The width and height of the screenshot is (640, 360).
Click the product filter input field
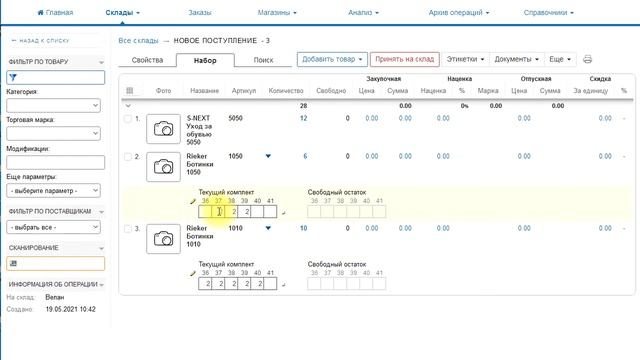click(56, 78)
